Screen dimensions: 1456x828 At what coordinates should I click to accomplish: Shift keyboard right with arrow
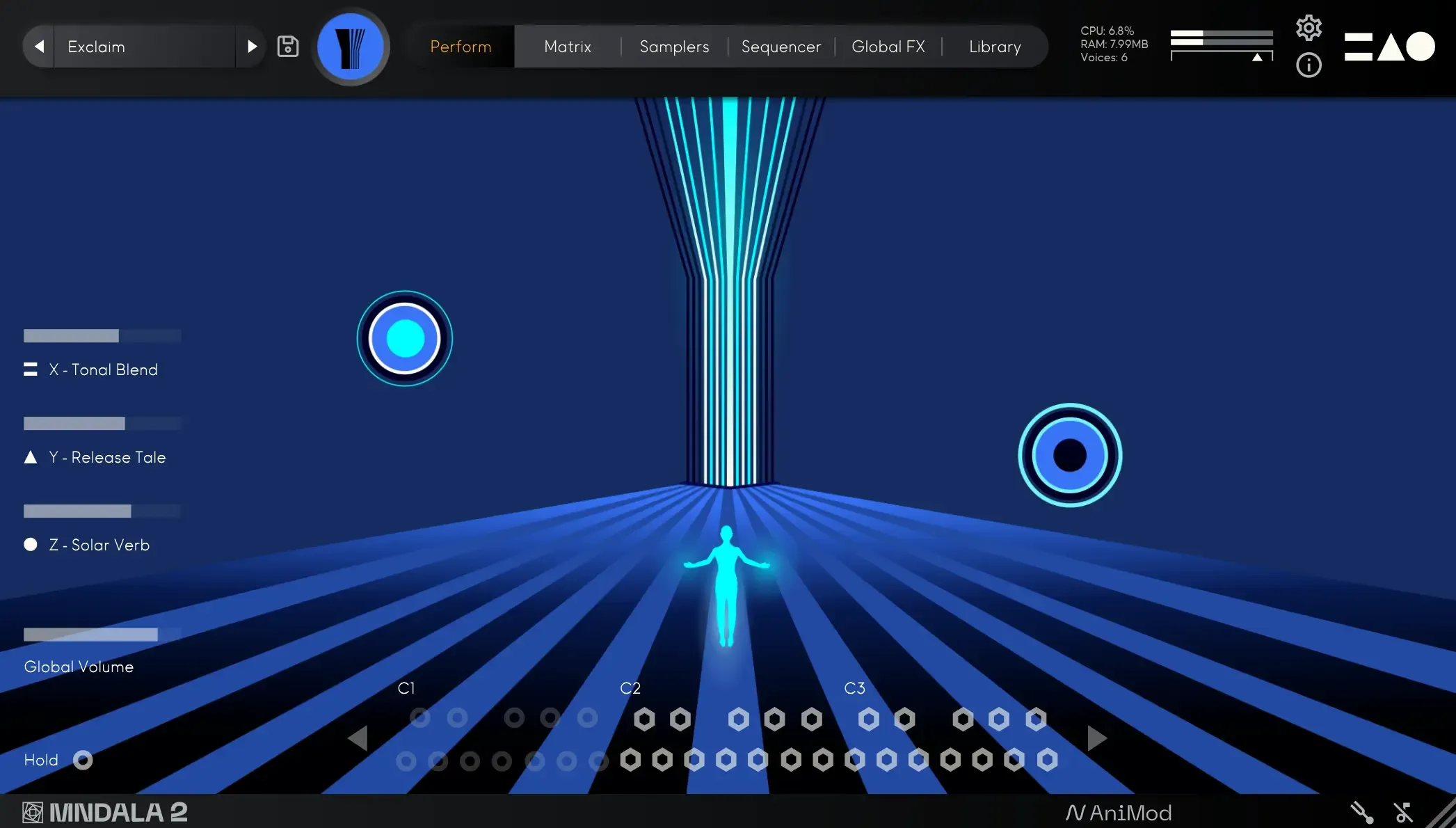1096,738
